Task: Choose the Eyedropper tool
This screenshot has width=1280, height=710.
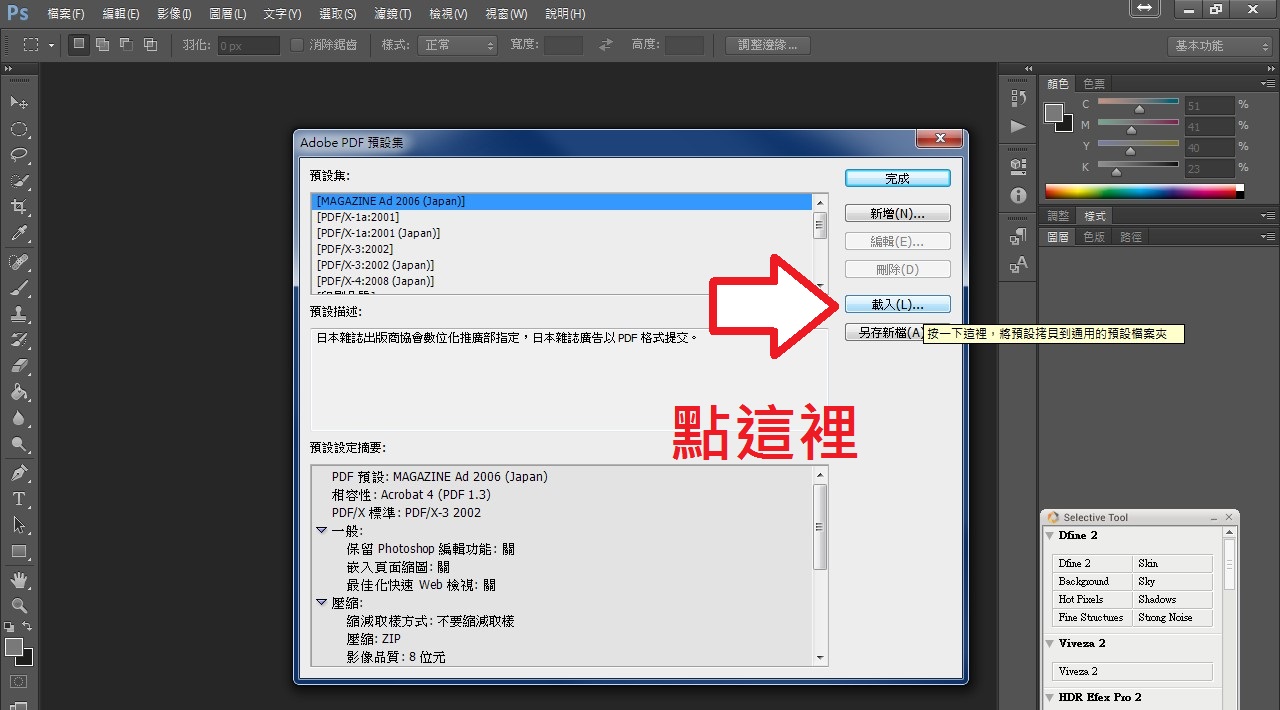Action: point(19,234)
